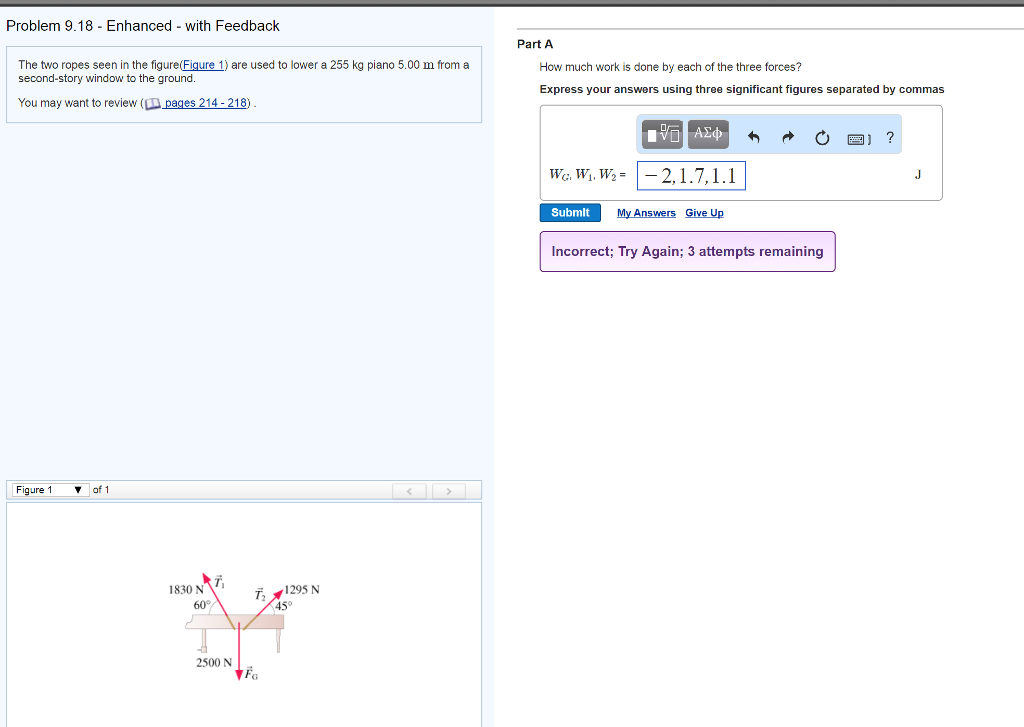The height and width of the screenshot is (727, 1024).
Task: Open keyboard shortcuts via keyboard icon
Action: tap(856, 138)
